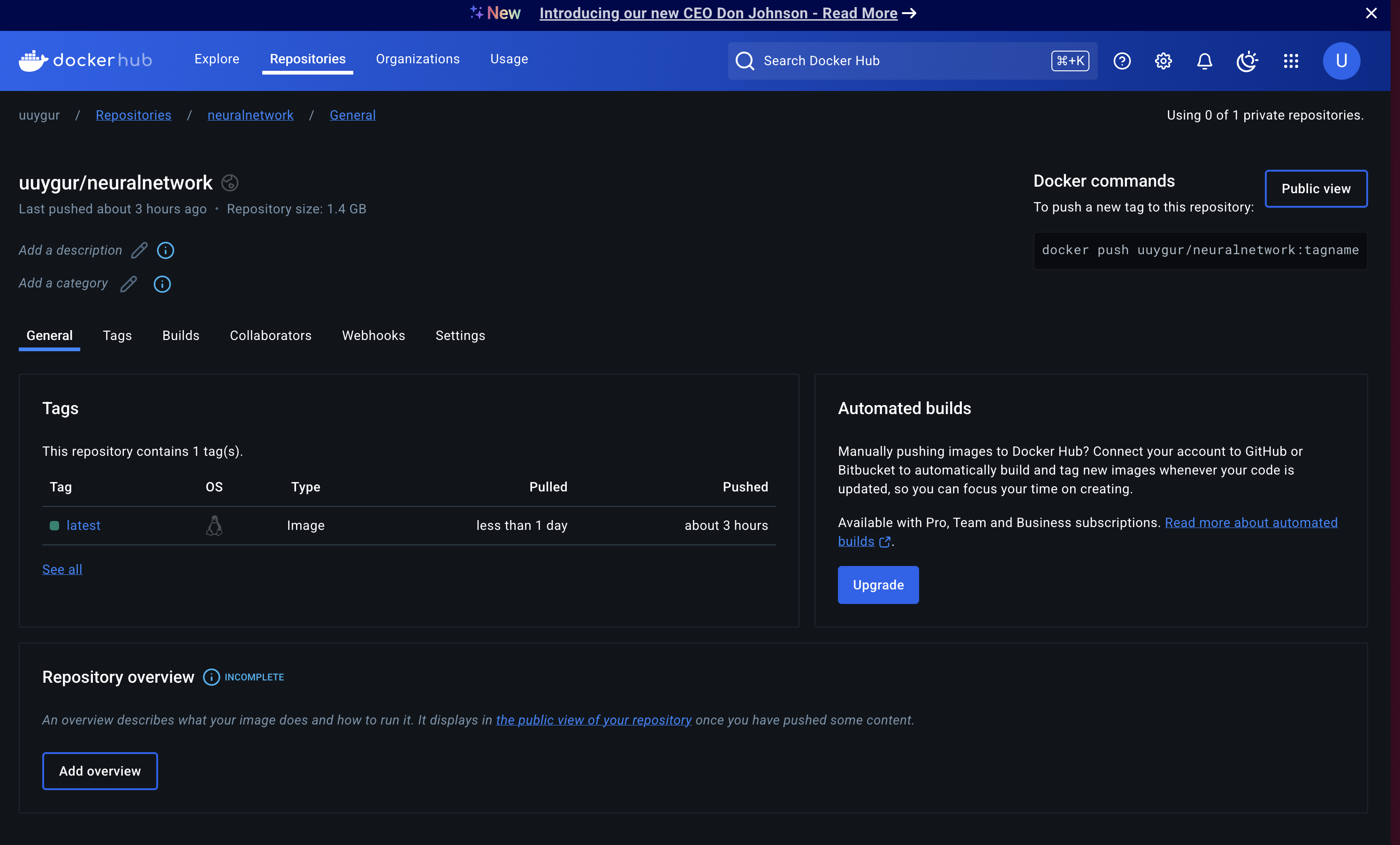Click info icon next to description
1400x845 pixels.
(165, 250)
